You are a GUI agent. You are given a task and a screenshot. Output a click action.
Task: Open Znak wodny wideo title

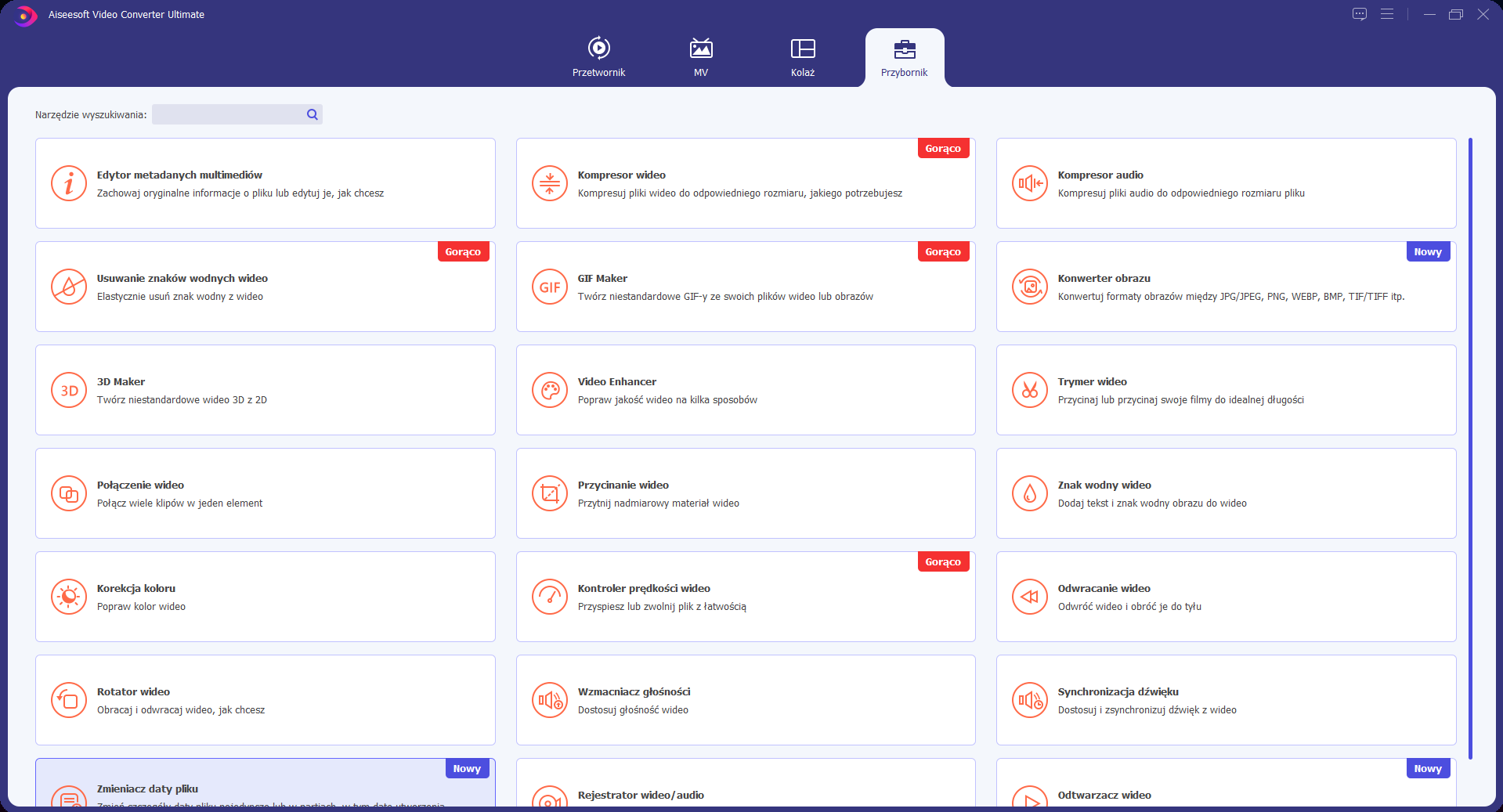pos(1104,485)
